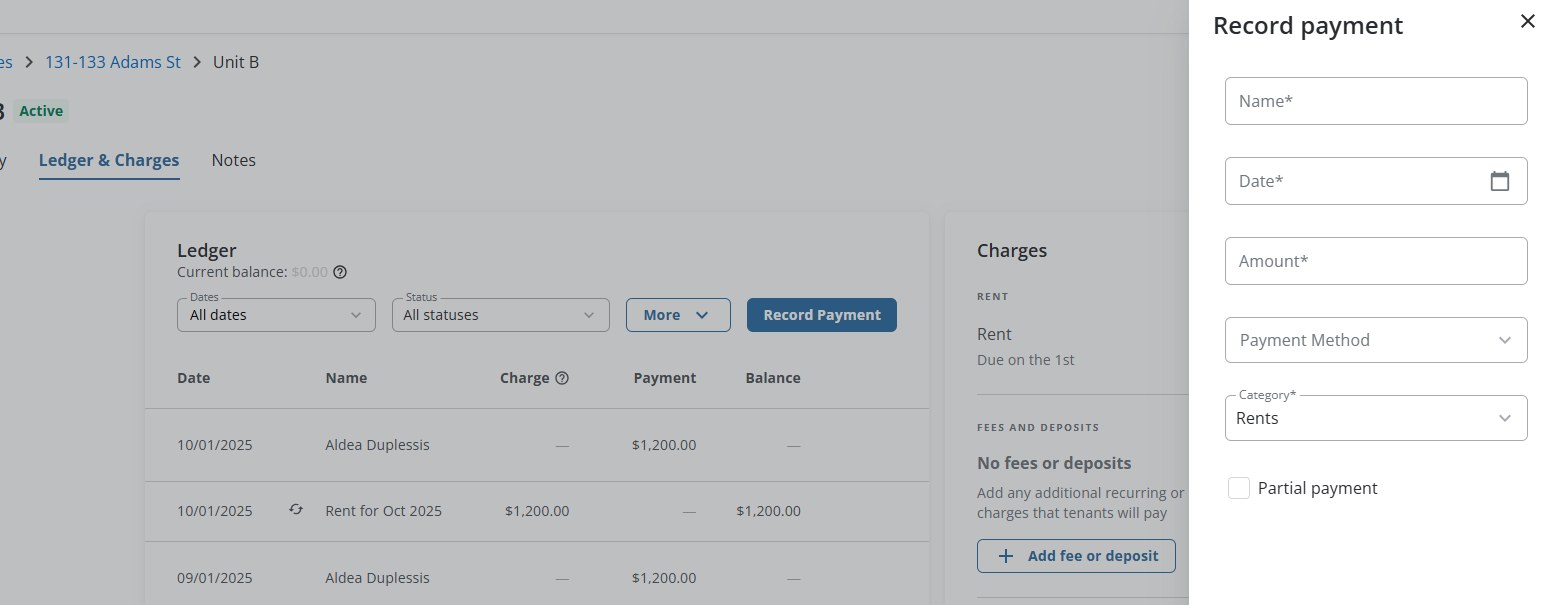Click the Record Payment button

point(821,315)
